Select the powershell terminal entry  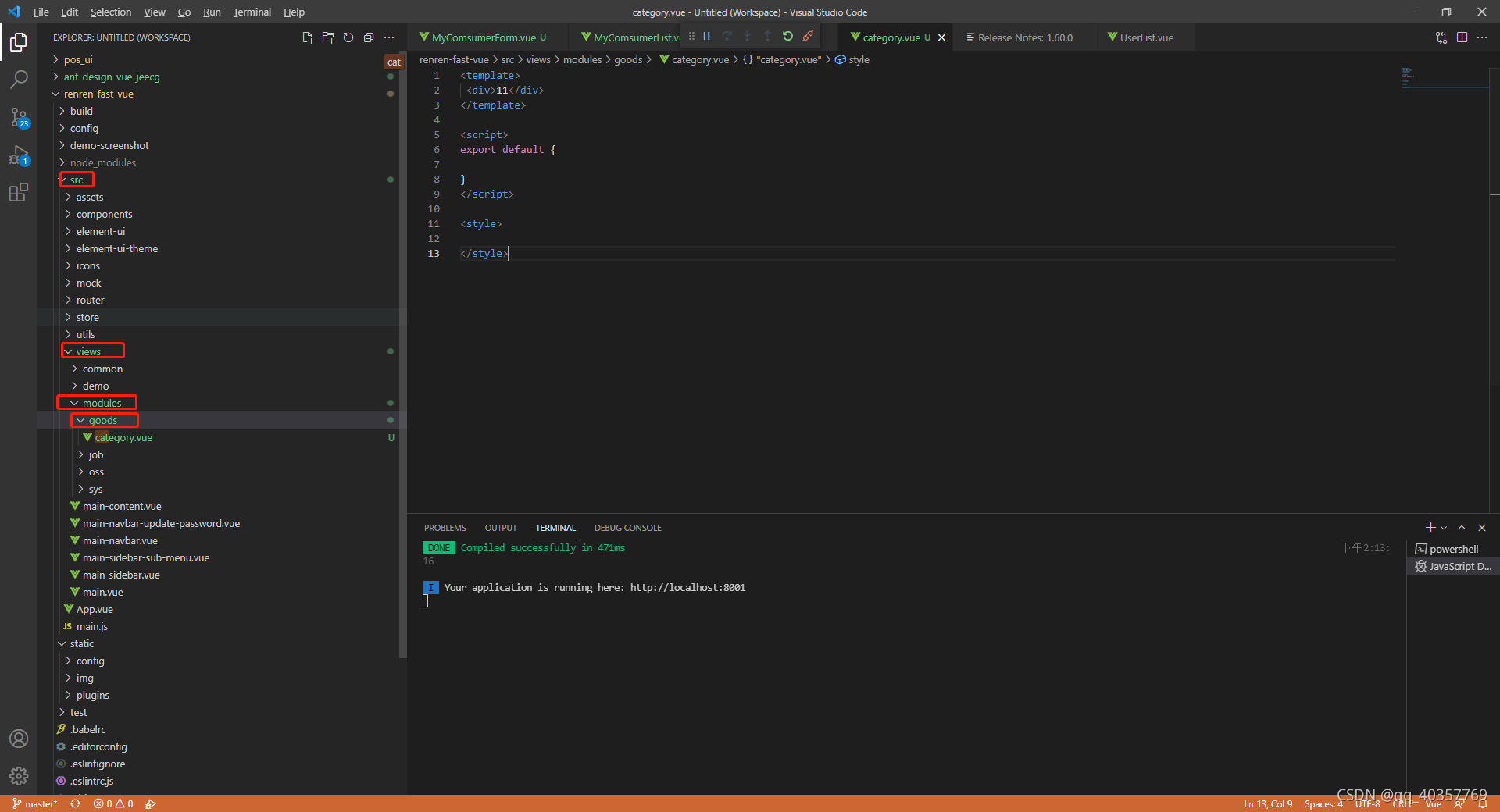(x=1452, y=549)
